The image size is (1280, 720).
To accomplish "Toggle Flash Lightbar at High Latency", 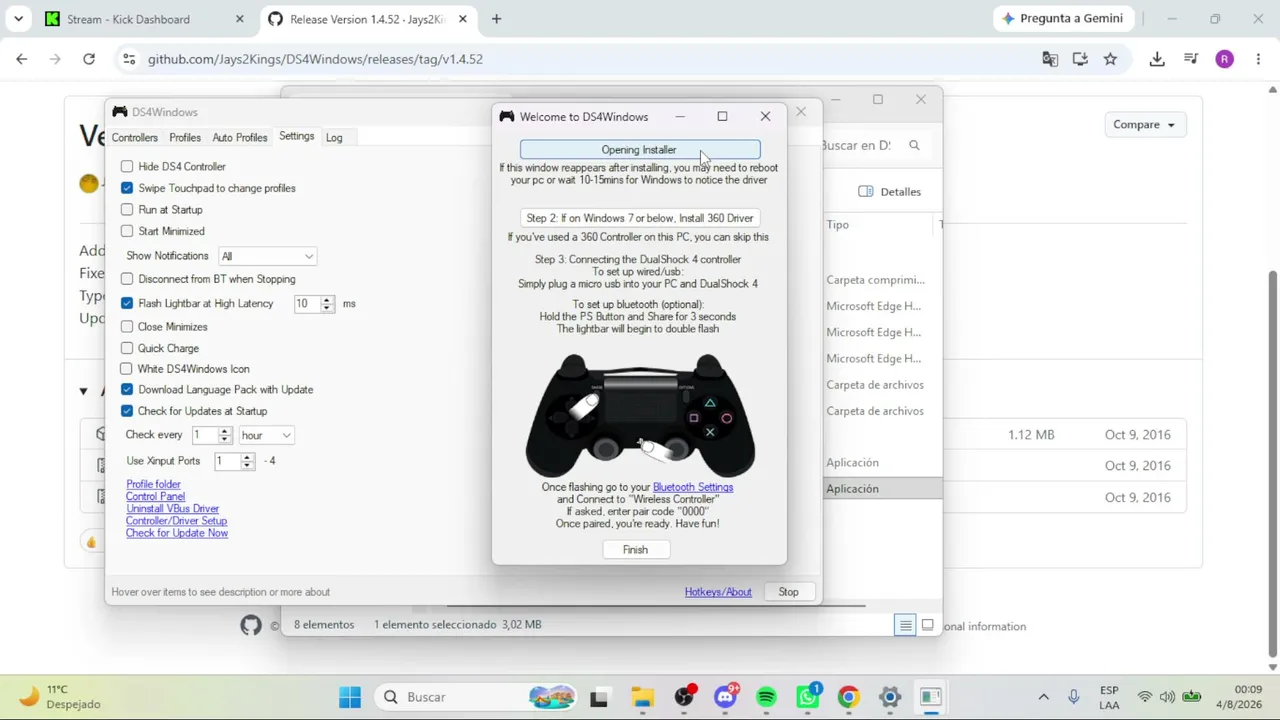I will [127, 303].
